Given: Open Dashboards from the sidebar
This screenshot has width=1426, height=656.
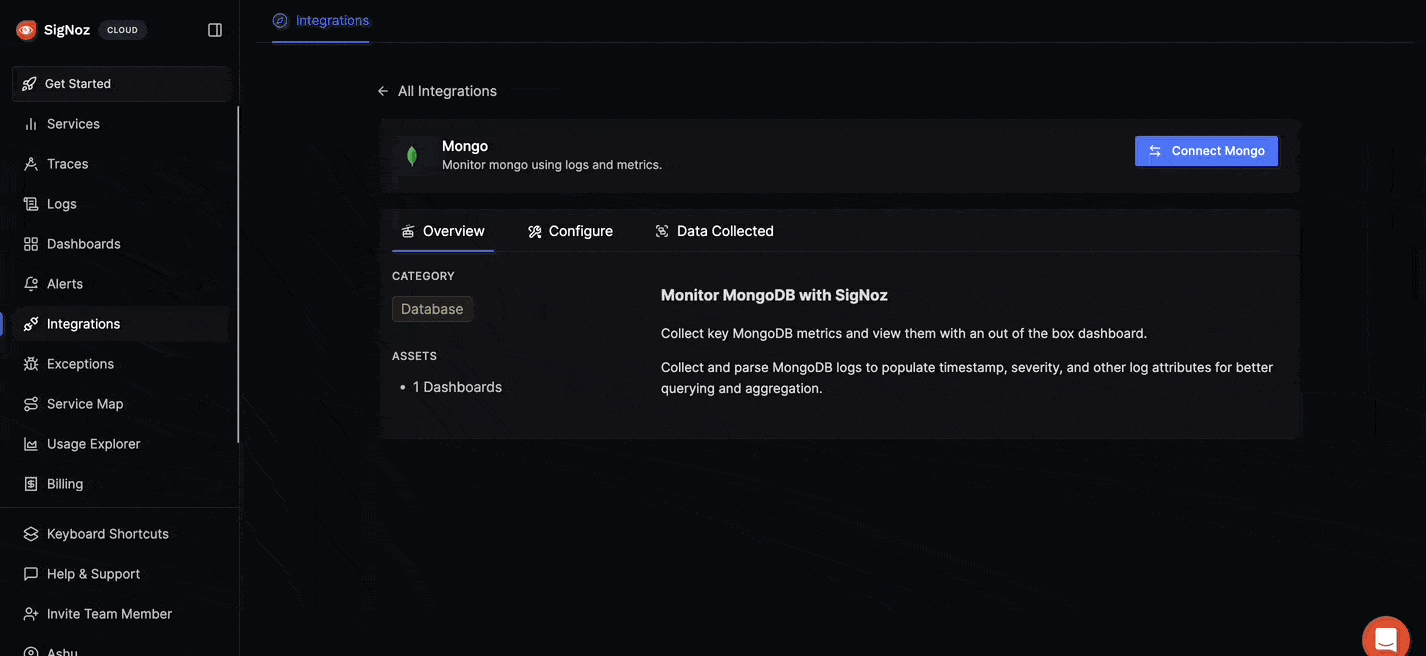Looking at the screenshot, I should click(x=121, y=244).
